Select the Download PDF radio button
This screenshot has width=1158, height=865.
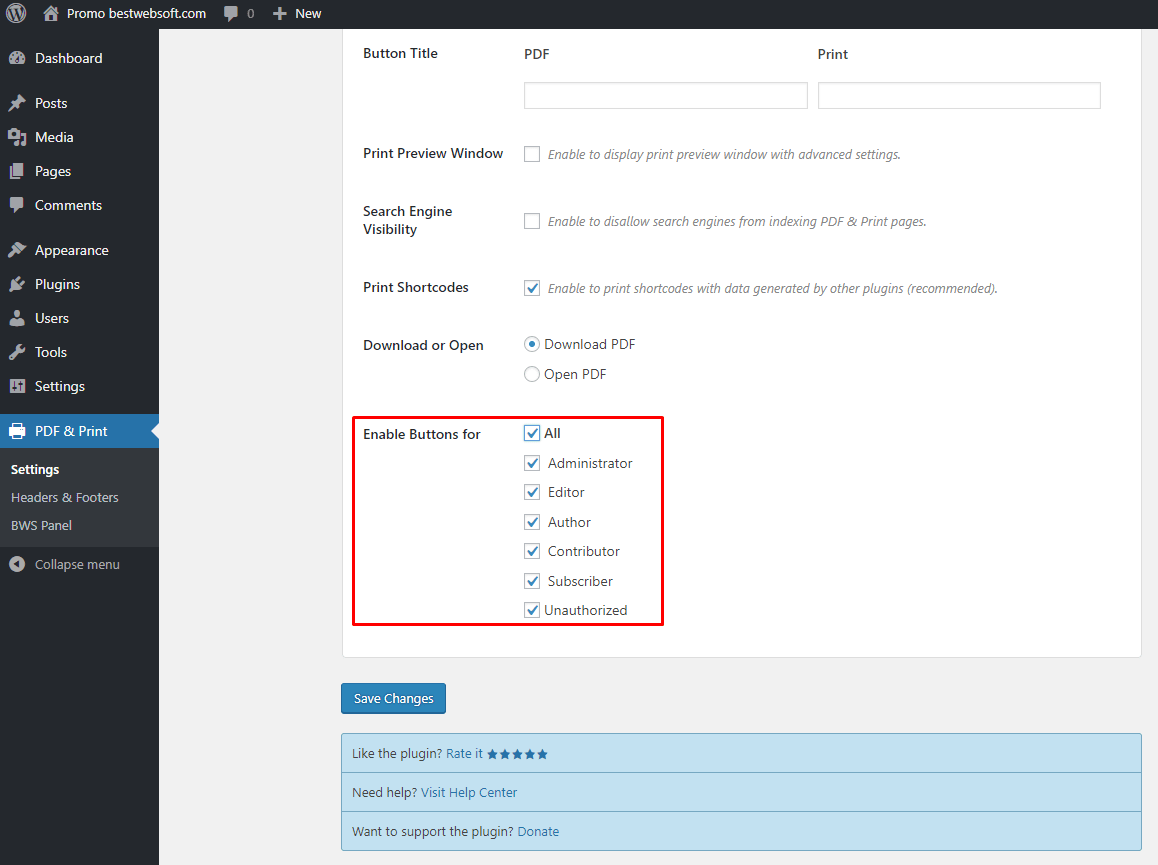[x=532, y=344]
